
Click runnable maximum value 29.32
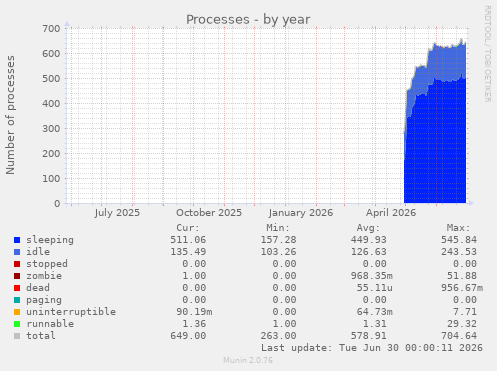point(462,324)
